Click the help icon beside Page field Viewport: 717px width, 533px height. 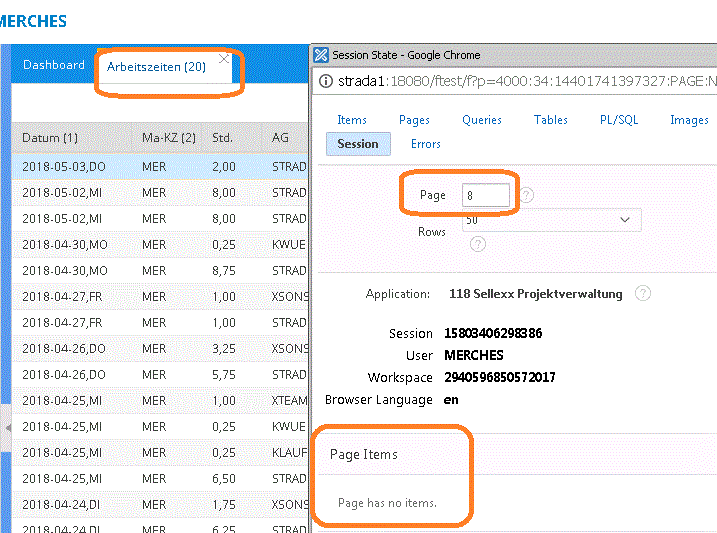click(527, 195)
